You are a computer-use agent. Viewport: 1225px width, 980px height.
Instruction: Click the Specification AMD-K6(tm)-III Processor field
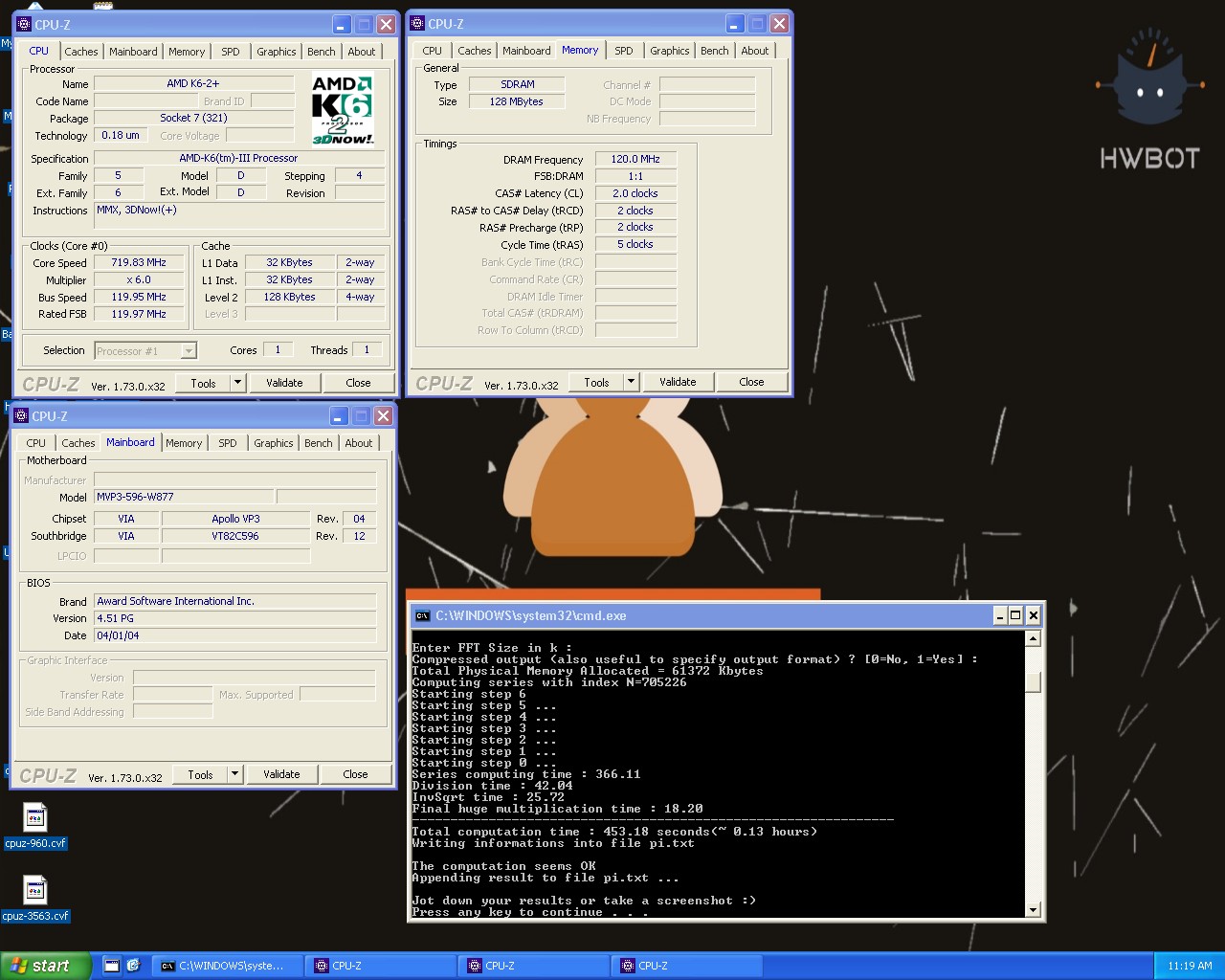[x=239, y=158]
